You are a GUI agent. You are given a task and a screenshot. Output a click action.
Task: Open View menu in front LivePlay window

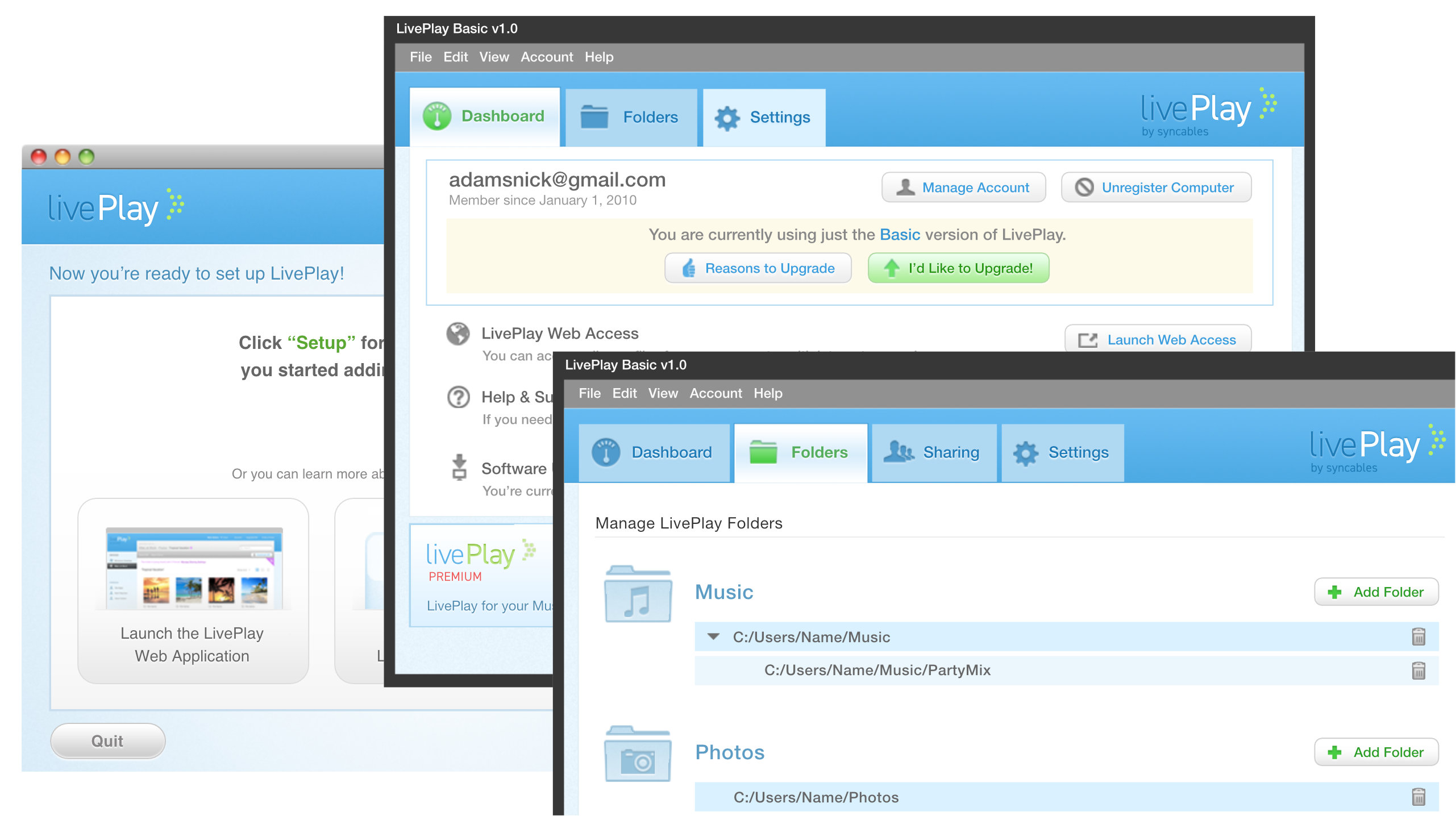point(663,393)
